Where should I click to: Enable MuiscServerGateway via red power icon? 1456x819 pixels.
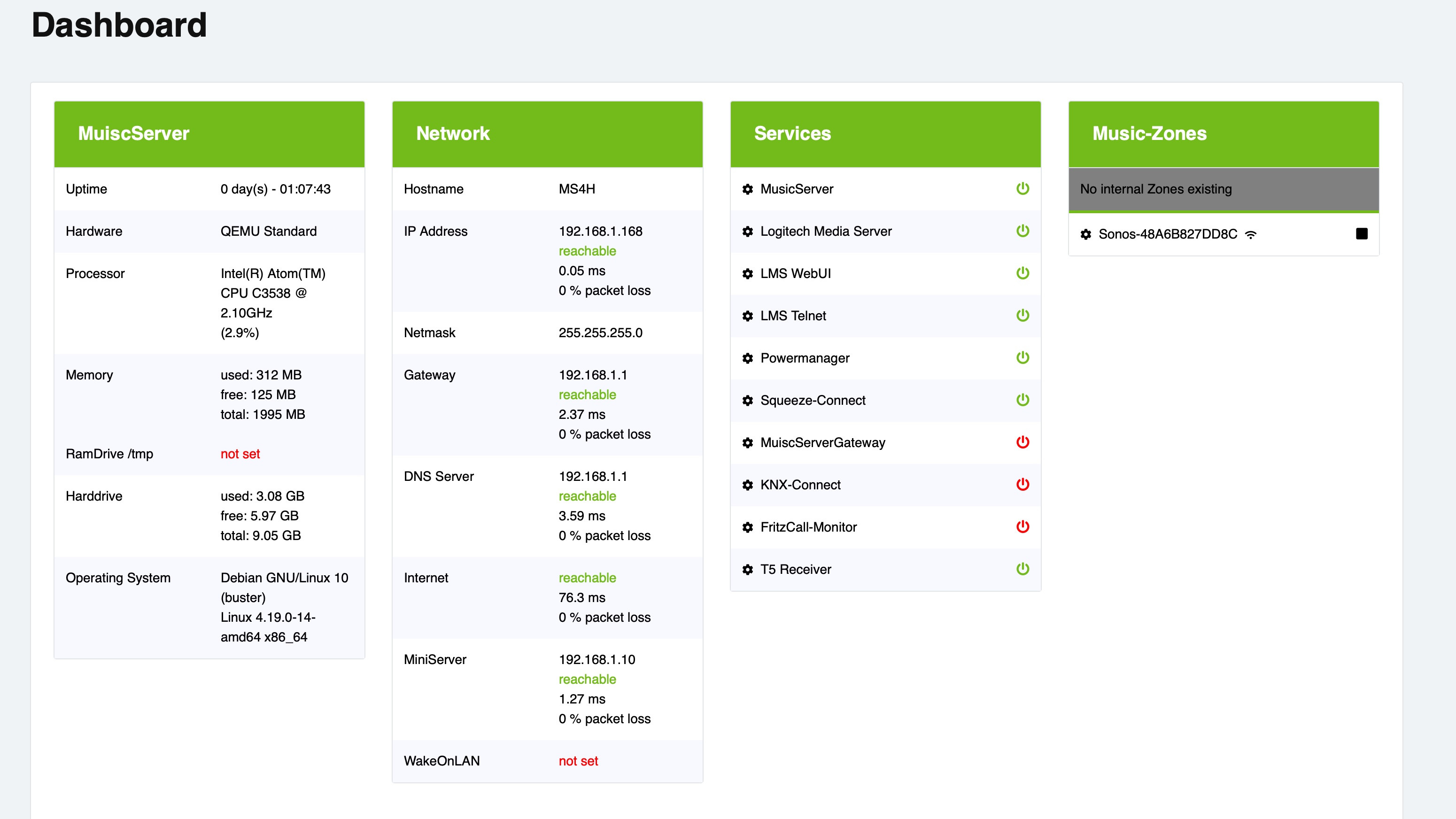pyautogui.click(x=1022, y=442)
